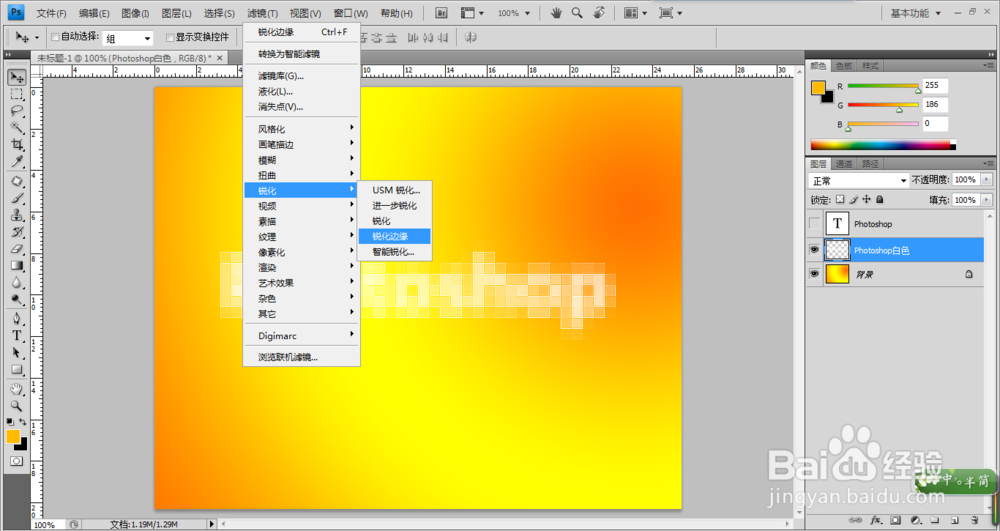Choose USM 锐化... from the submenu

(x=395, y=190)
